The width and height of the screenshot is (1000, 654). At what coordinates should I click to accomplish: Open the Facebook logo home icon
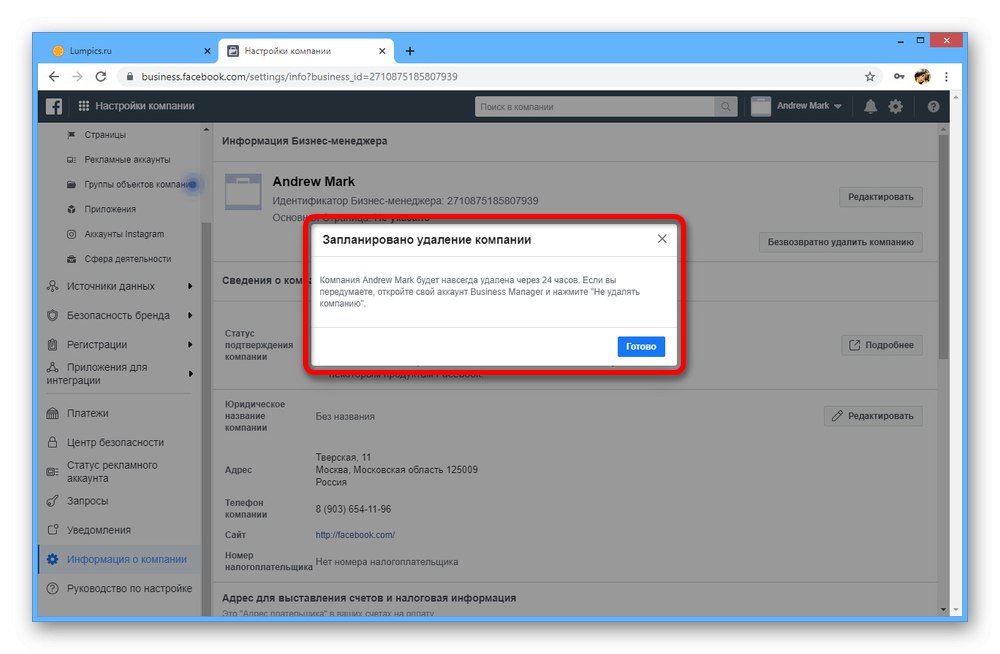pos(54,106)
